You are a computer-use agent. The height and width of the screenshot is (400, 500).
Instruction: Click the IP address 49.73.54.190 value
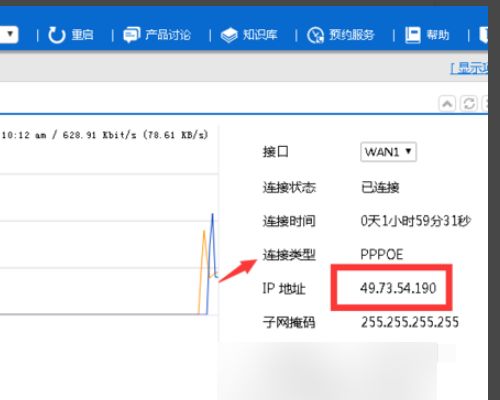398,288
